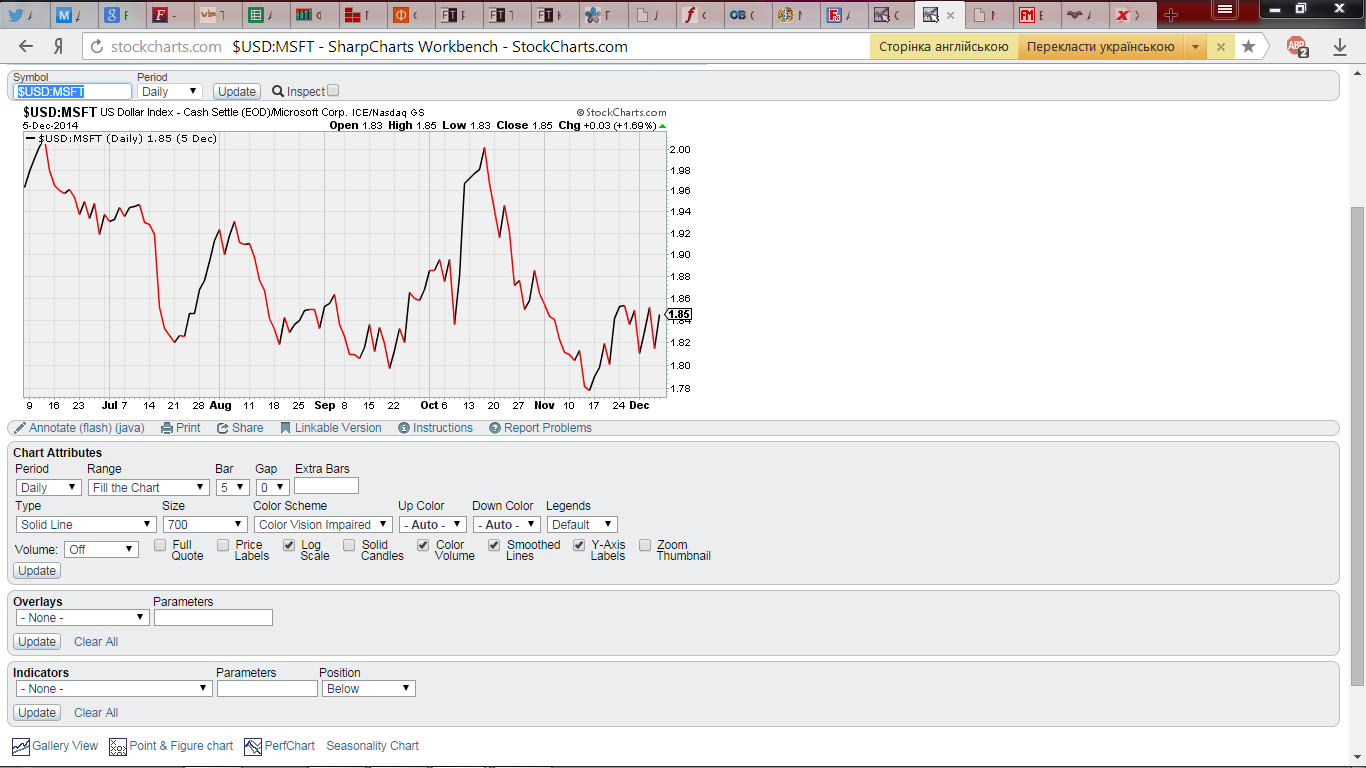Disable the Color Volume checkbox

423,545
